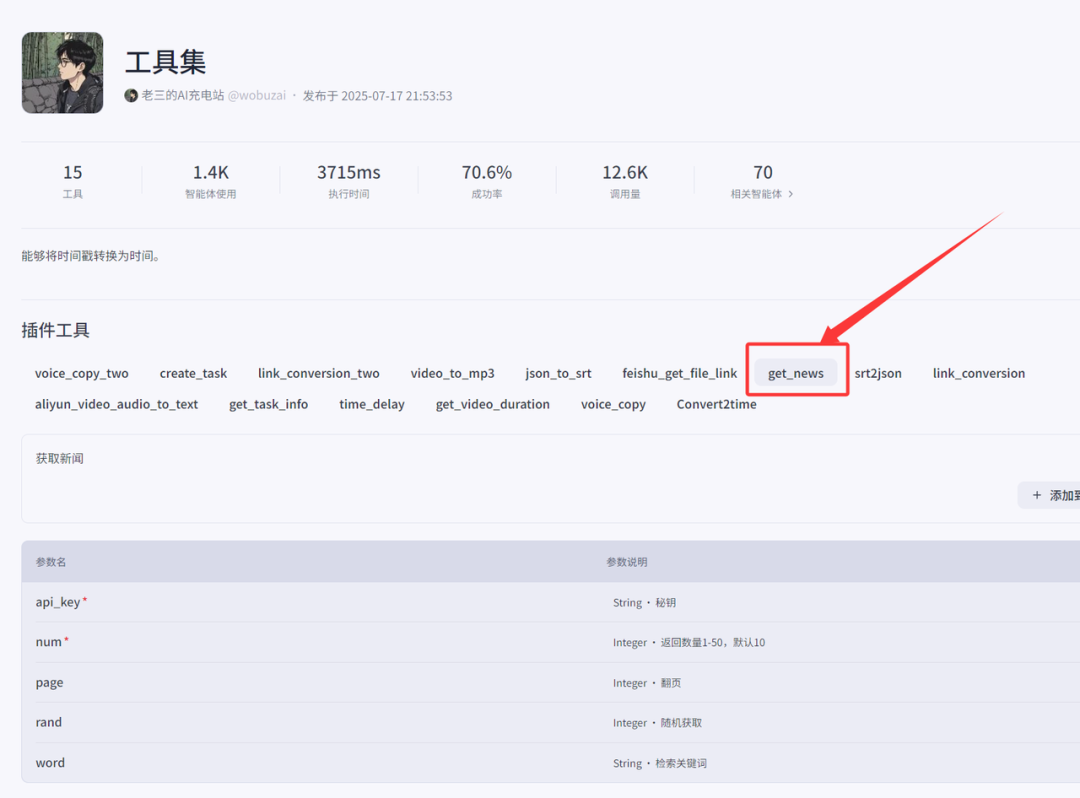
Task: Click the publish date 2025-07-17 21:53:53
Action: pos(397,96)
